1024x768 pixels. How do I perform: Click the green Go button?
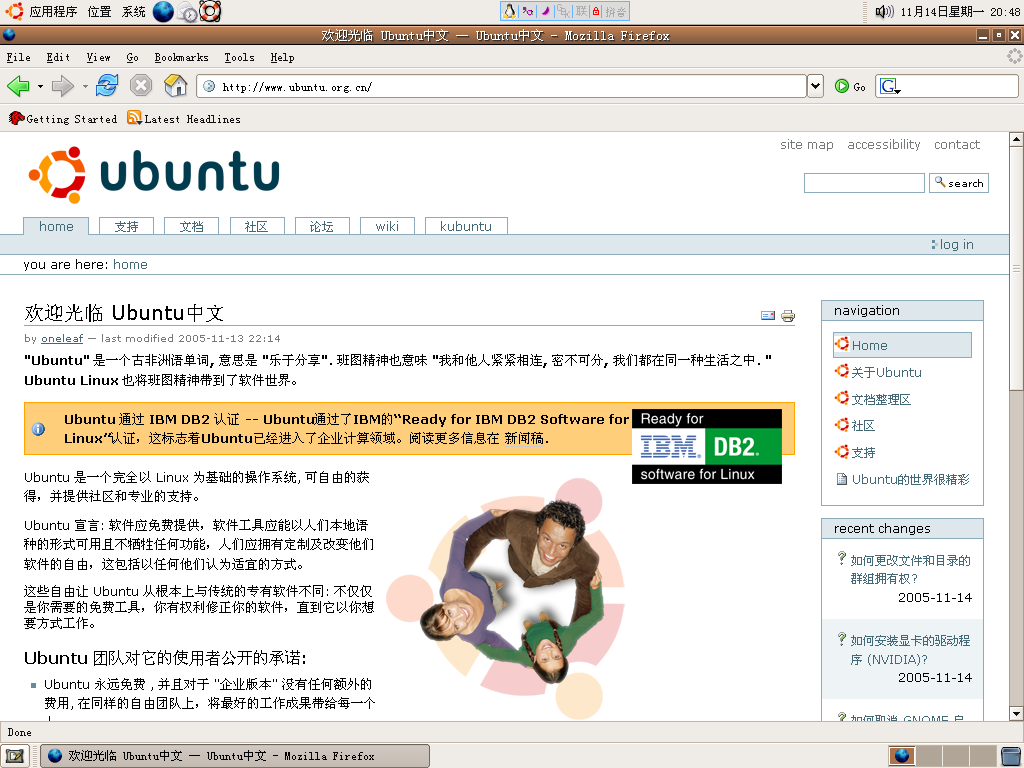[850, 86]
